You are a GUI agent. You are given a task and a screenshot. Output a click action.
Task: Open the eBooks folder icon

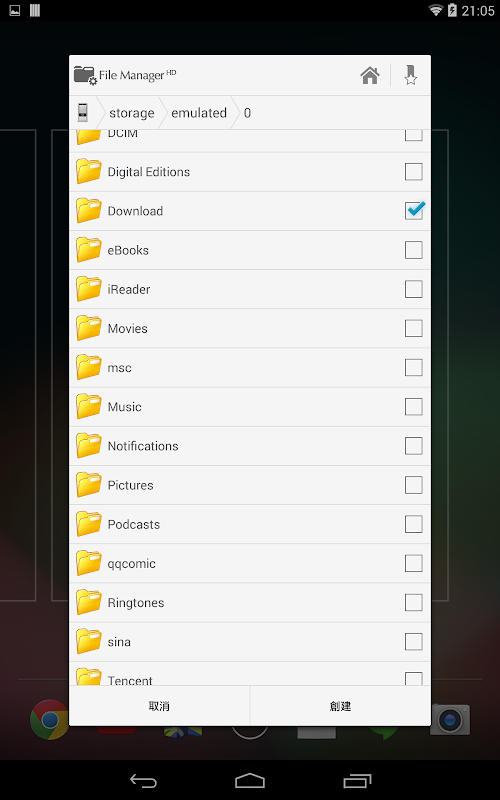[x=89, y=250]
